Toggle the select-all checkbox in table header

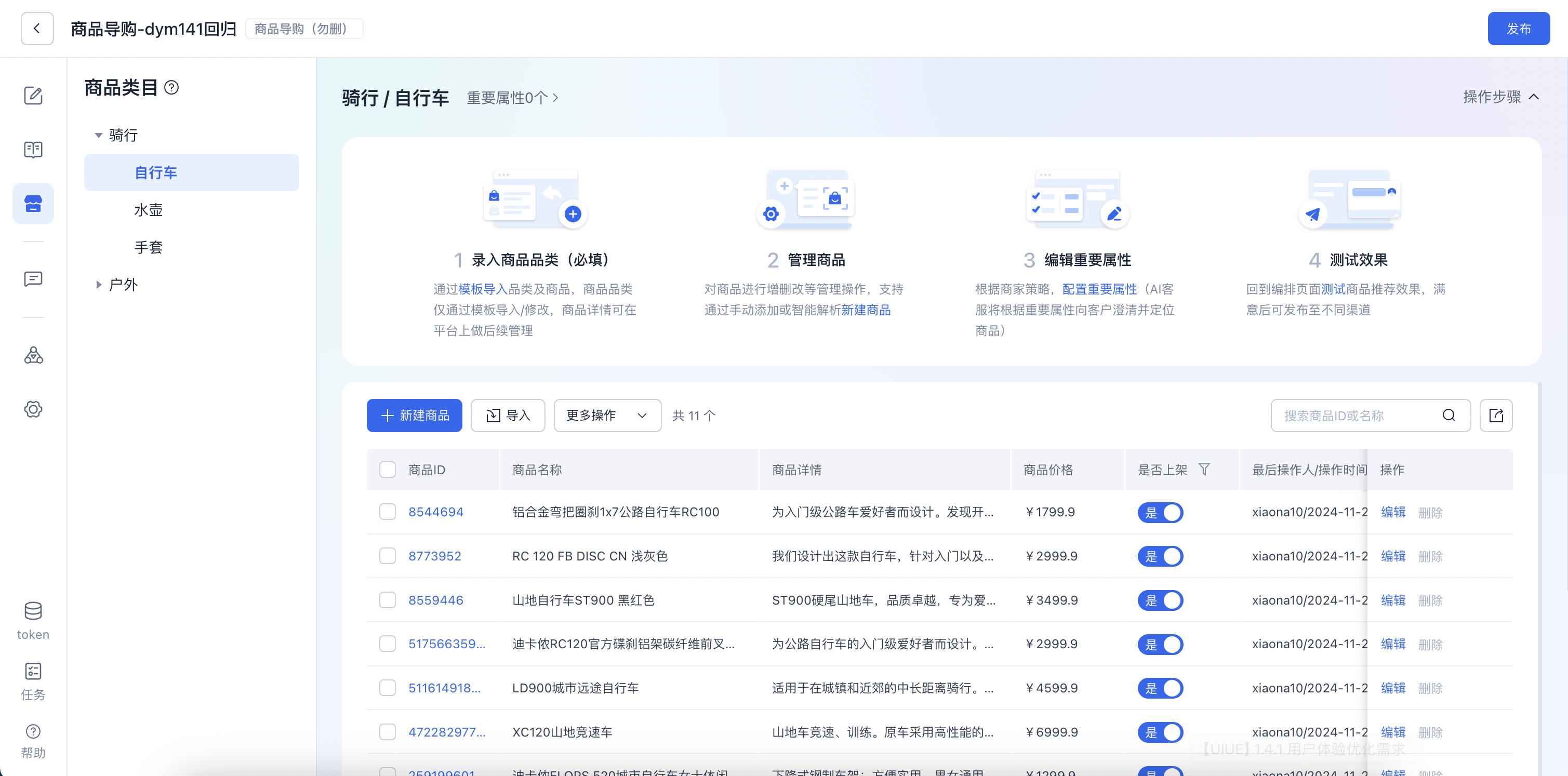[x=387, y=469]
